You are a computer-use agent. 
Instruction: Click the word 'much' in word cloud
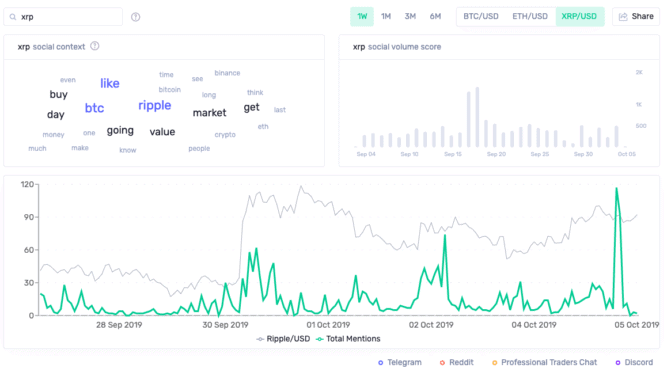click(37, 148)
